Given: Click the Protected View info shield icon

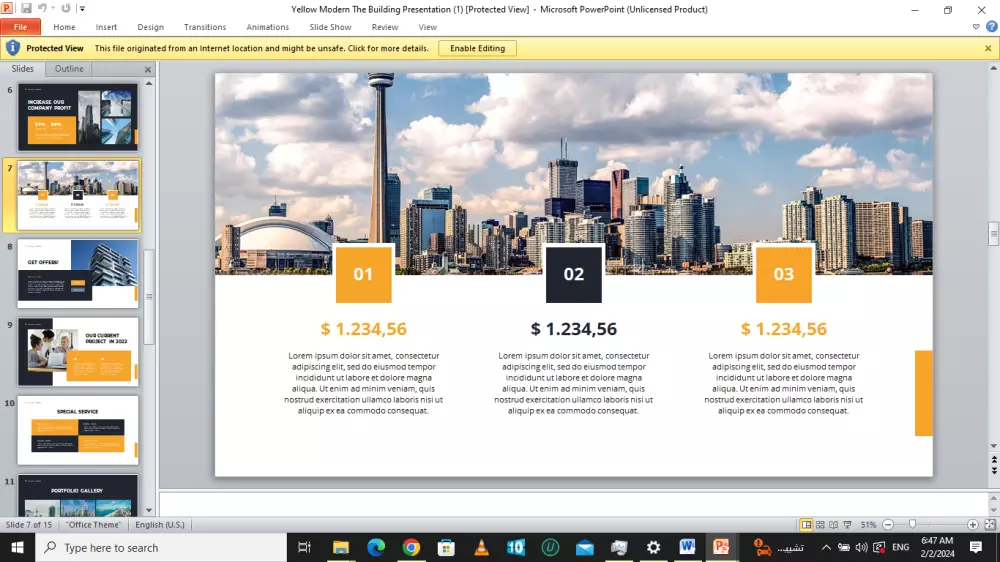Looking at the screenshot, I should [x=13, y=48].
